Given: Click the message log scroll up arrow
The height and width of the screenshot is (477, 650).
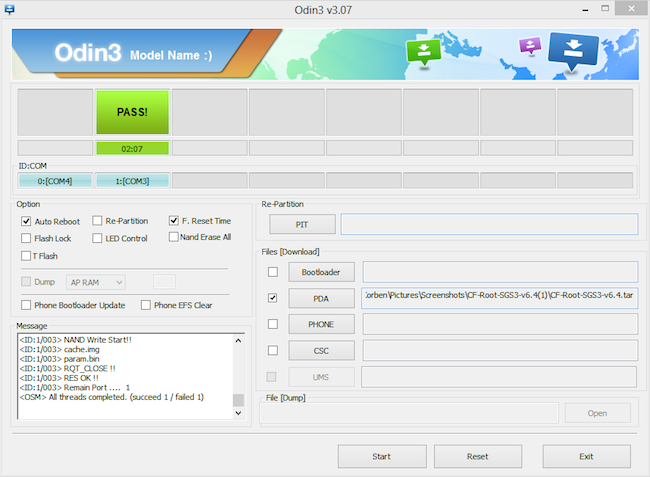Looking at the screenshot, I should [238, 341].
